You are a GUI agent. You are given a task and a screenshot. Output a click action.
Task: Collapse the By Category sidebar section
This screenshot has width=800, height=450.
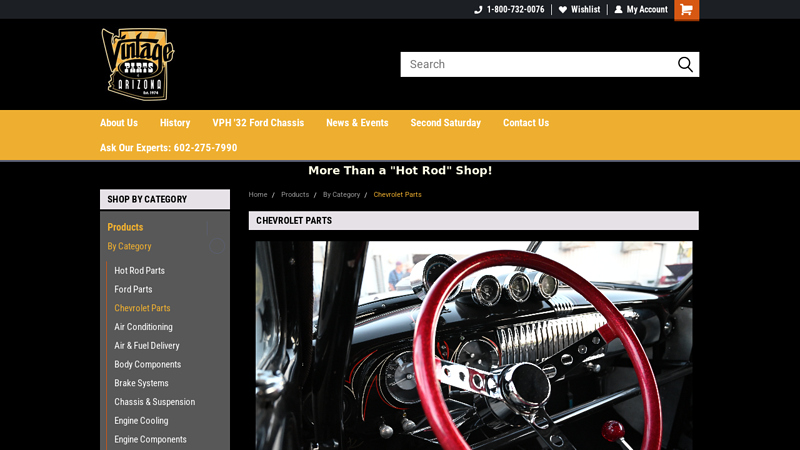tap(217, 246)
